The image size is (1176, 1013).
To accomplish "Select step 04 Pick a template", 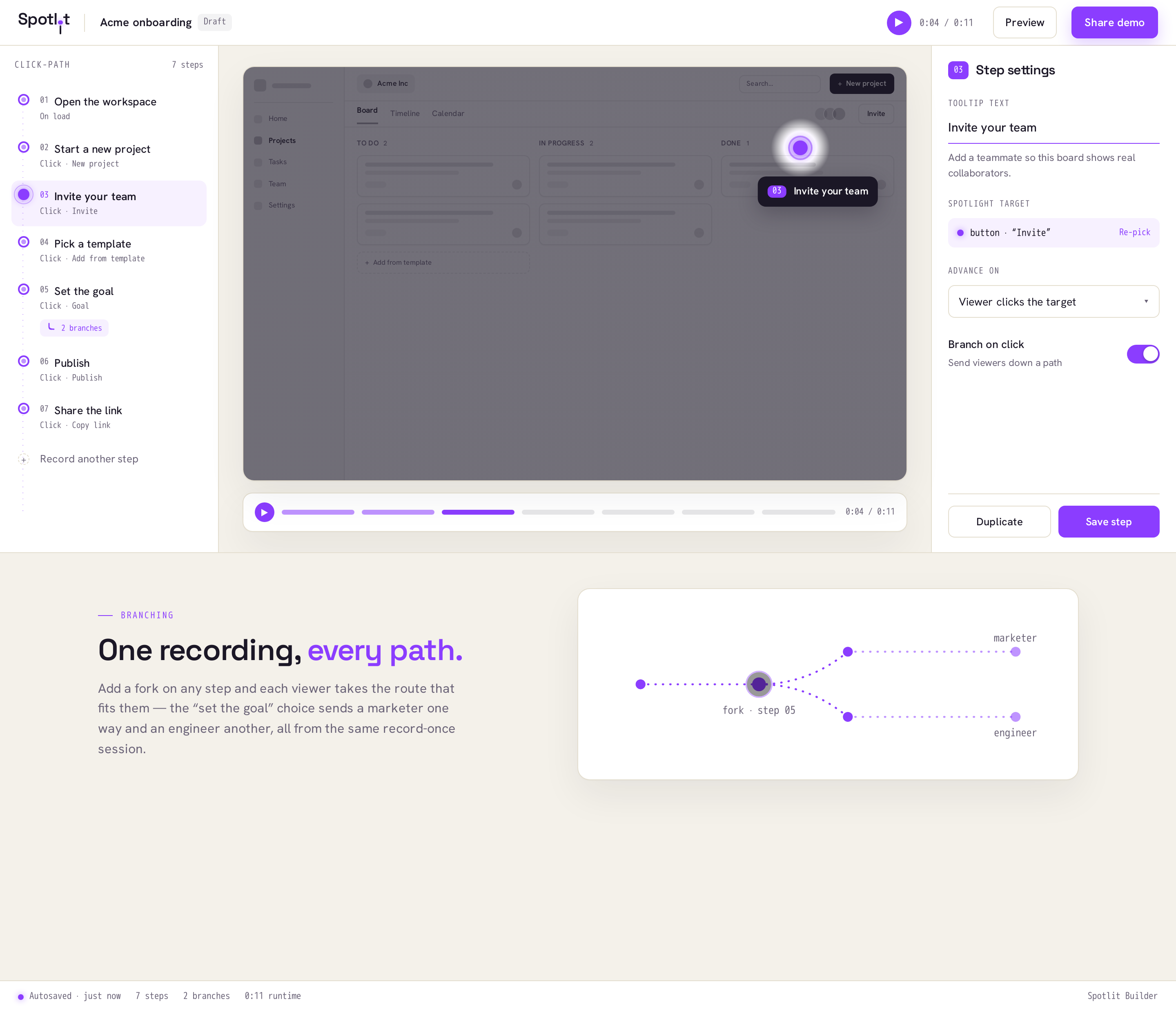I will pos(109,250).
